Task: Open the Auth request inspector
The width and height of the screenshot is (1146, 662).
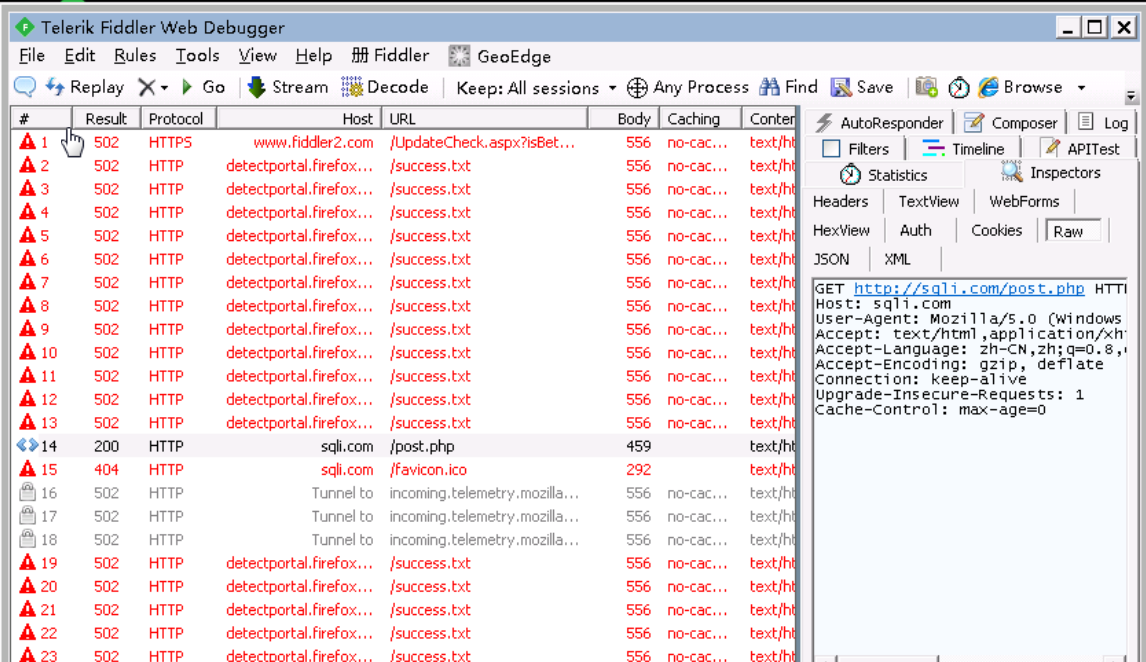Action: pos(916,230)
